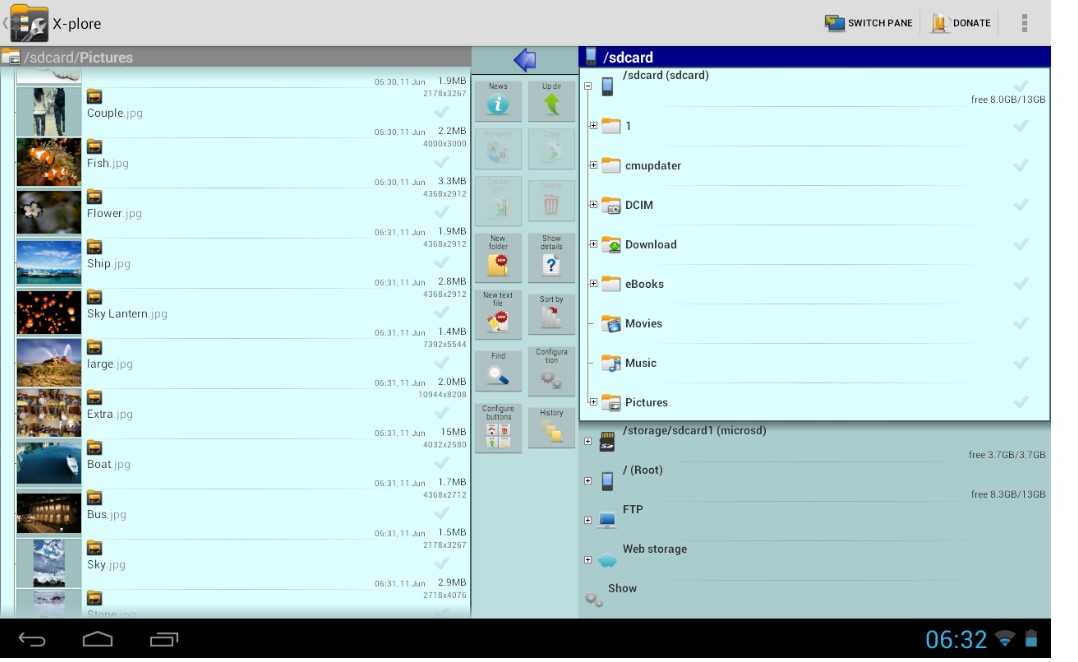The height and width of the screenshot is (662, 1078).
Task: Open the Configure buttons panel
Action: 498,427
